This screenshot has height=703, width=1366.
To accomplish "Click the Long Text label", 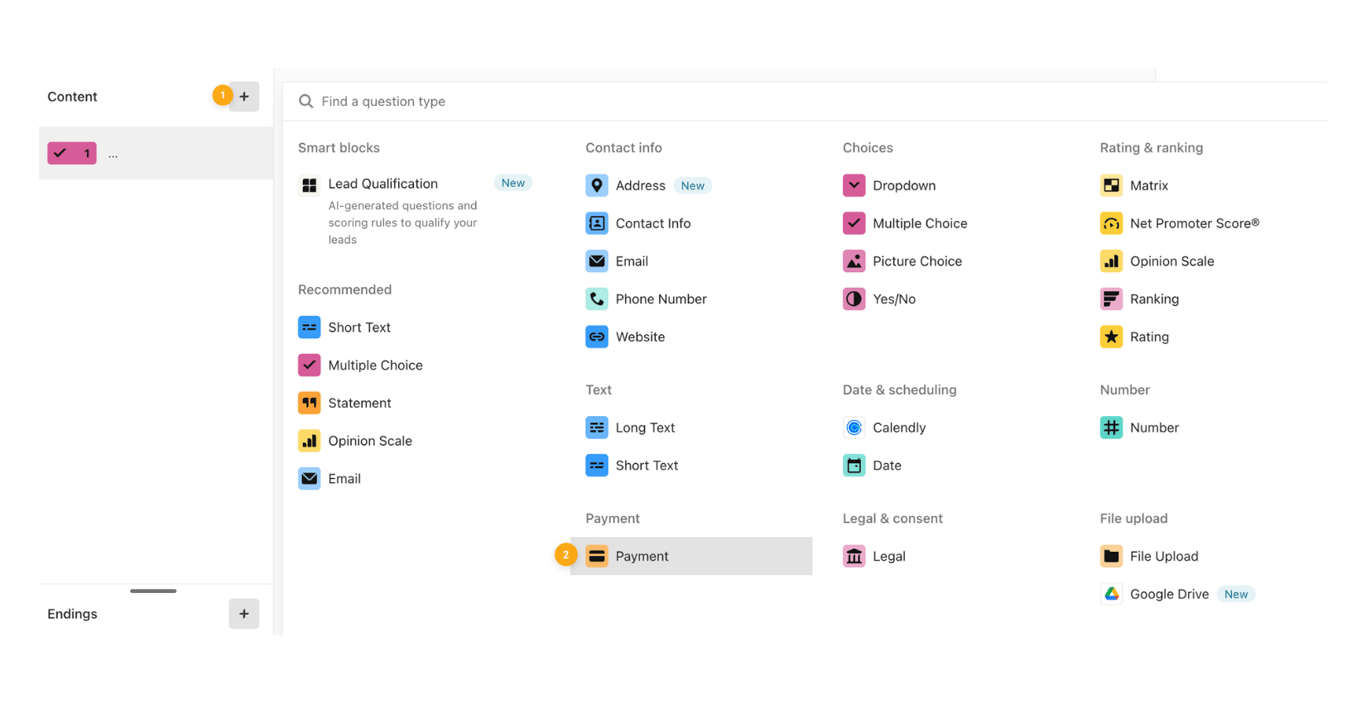I will 645,427.
